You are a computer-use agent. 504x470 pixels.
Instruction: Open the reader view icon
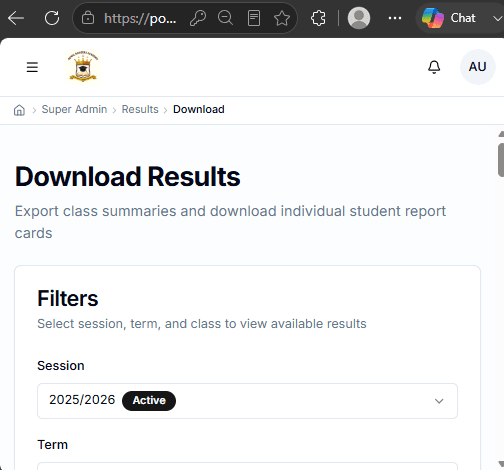tap(254, 18)
